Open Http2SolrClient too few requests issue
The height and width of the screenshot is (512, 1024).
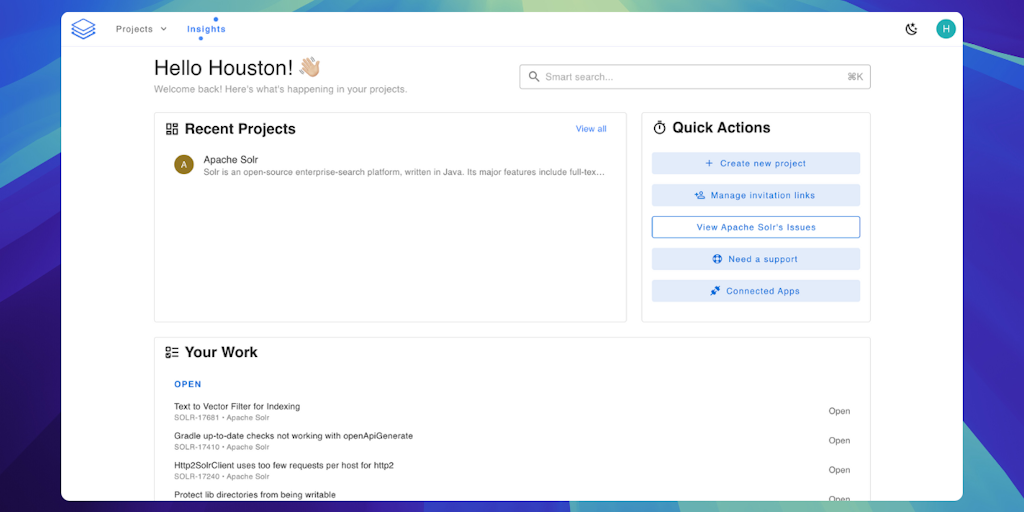point(284,465)
